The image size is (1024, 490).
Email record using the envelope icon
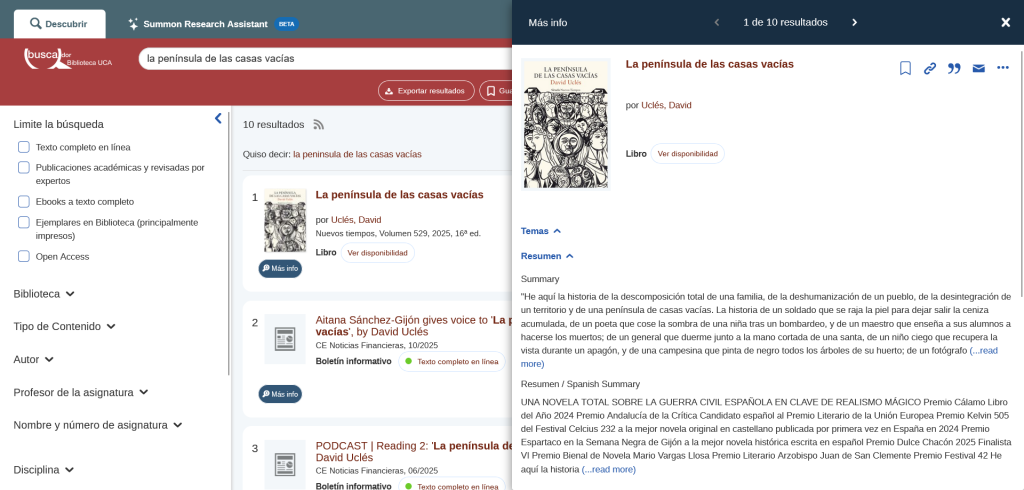coord(978,68)
